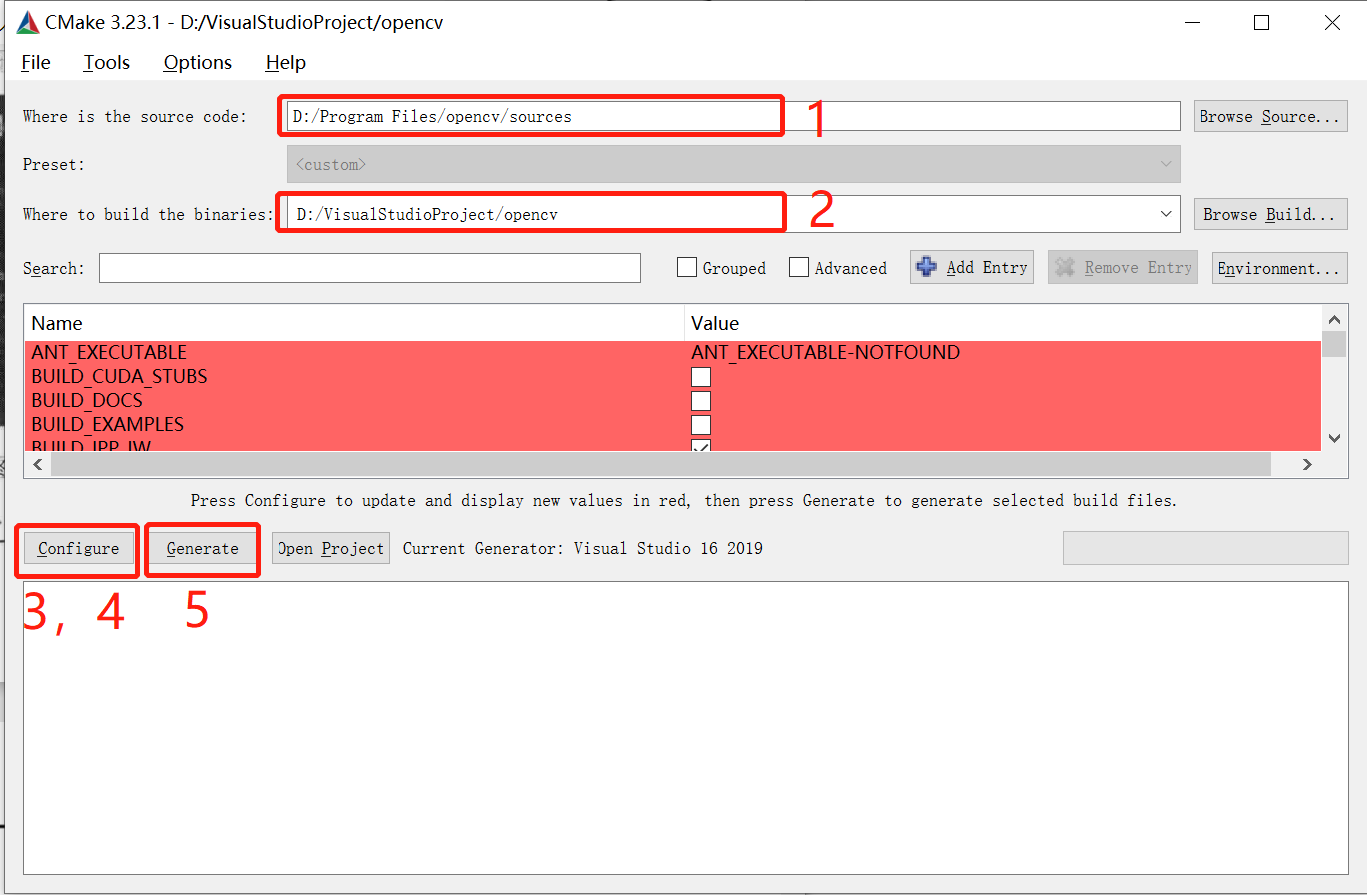The width and height of the screenshot is (1367, 895).
Task: Open the Tools menu
Action: (x=107, y=62)
